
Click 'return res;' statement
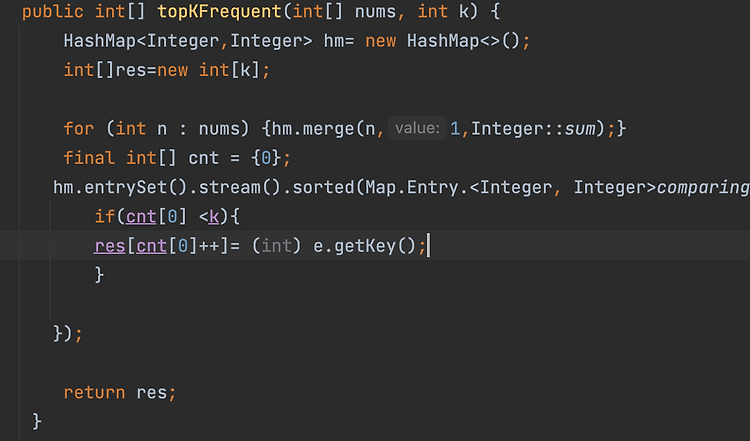[120, 393]
